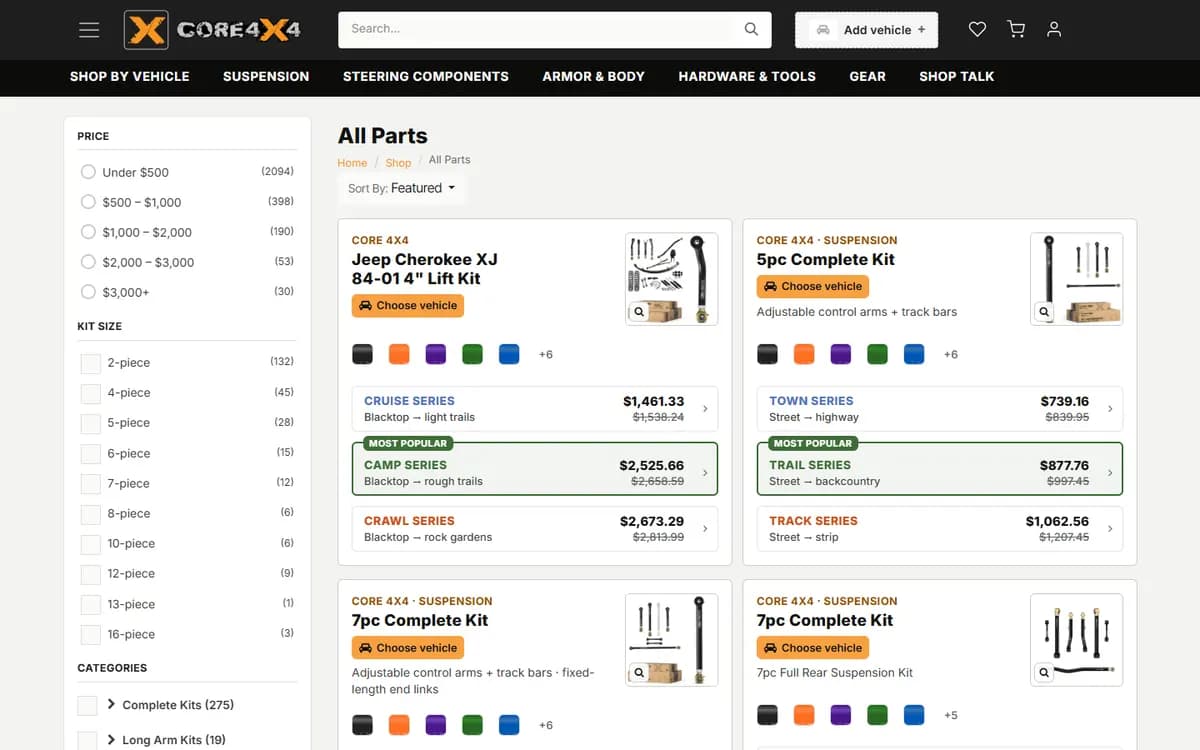Choose vehicle for 7pc Full Rear kit
The image size is (1200, 750).
pos(813,648)
